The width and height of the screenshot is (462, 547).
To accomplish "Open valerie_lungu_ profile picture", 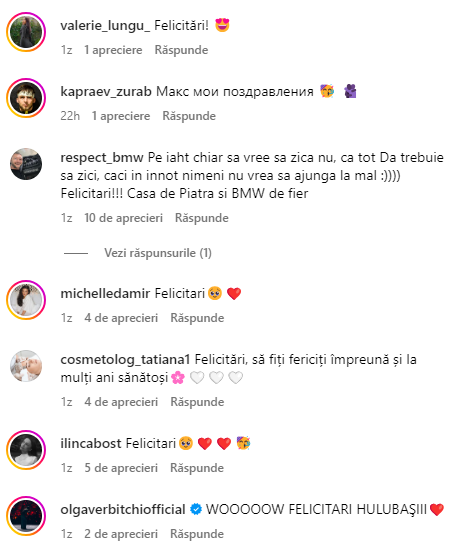I will pyautogui.click(x=26, y=32).
